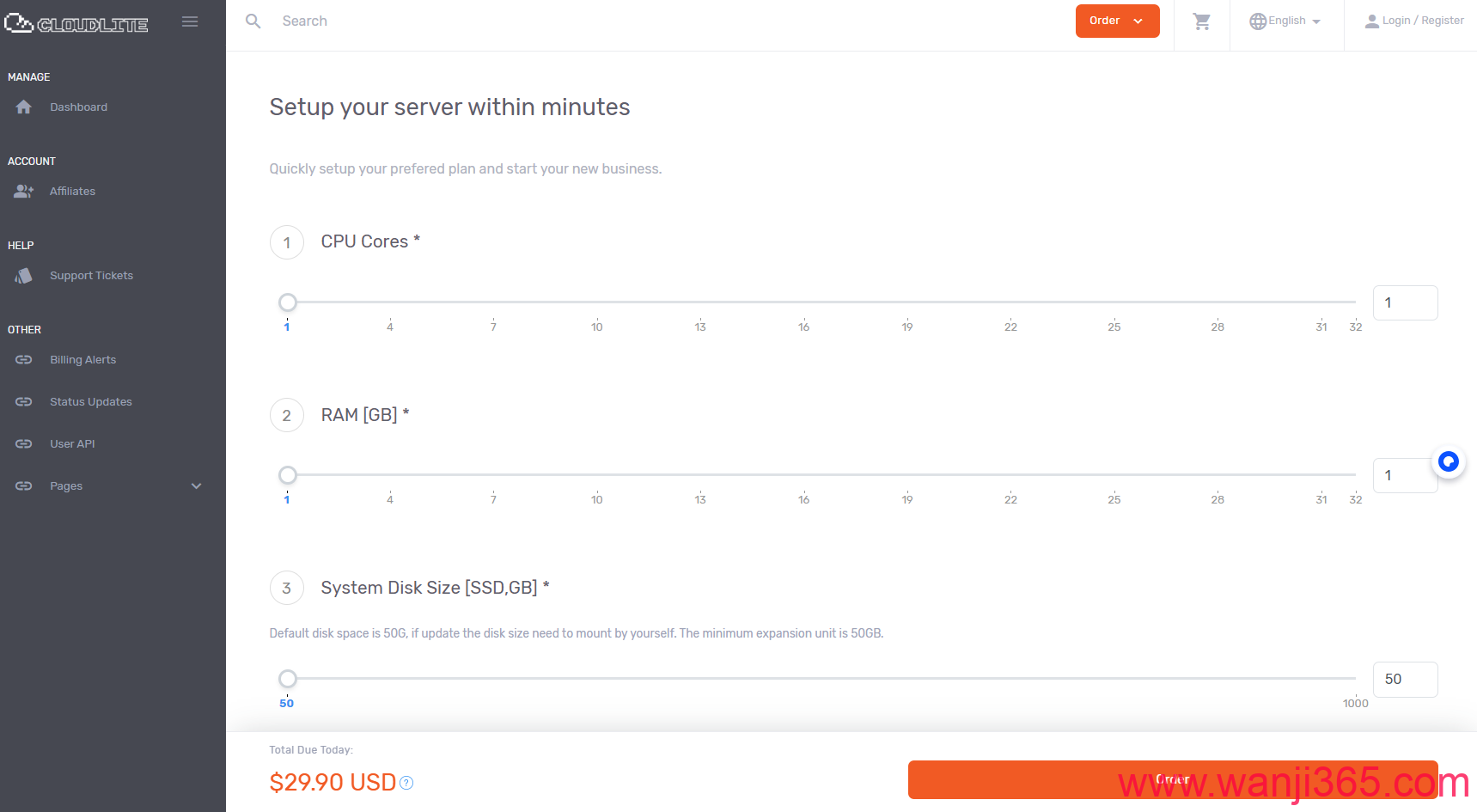Open the Status Updates link
This screenshot has height=812, width=1477.
pyautogui.click(x=90, y=402)
